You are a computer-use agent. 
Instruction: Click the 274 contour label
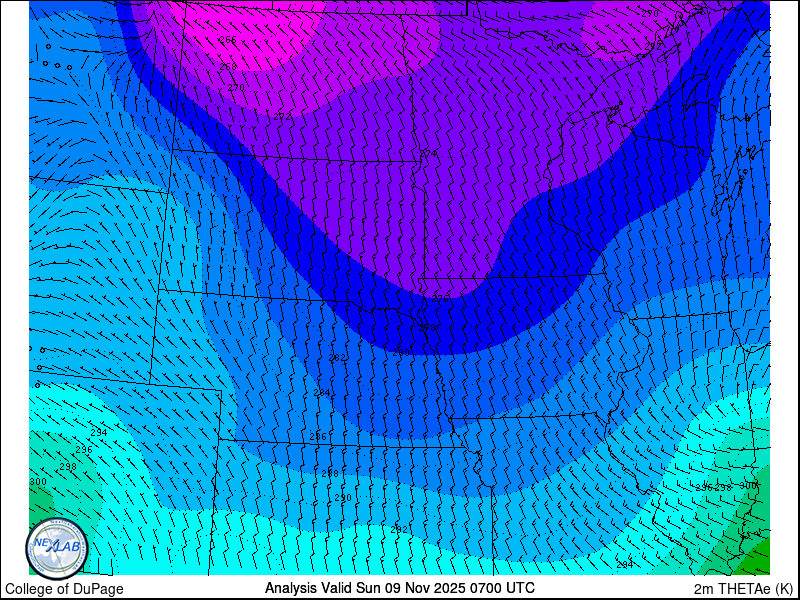coord(429,153)
